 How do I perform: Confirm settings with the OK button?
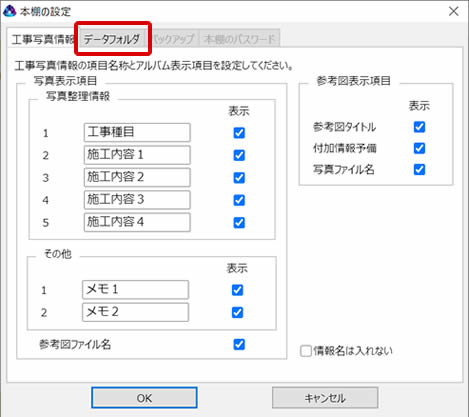coord(144,398)
